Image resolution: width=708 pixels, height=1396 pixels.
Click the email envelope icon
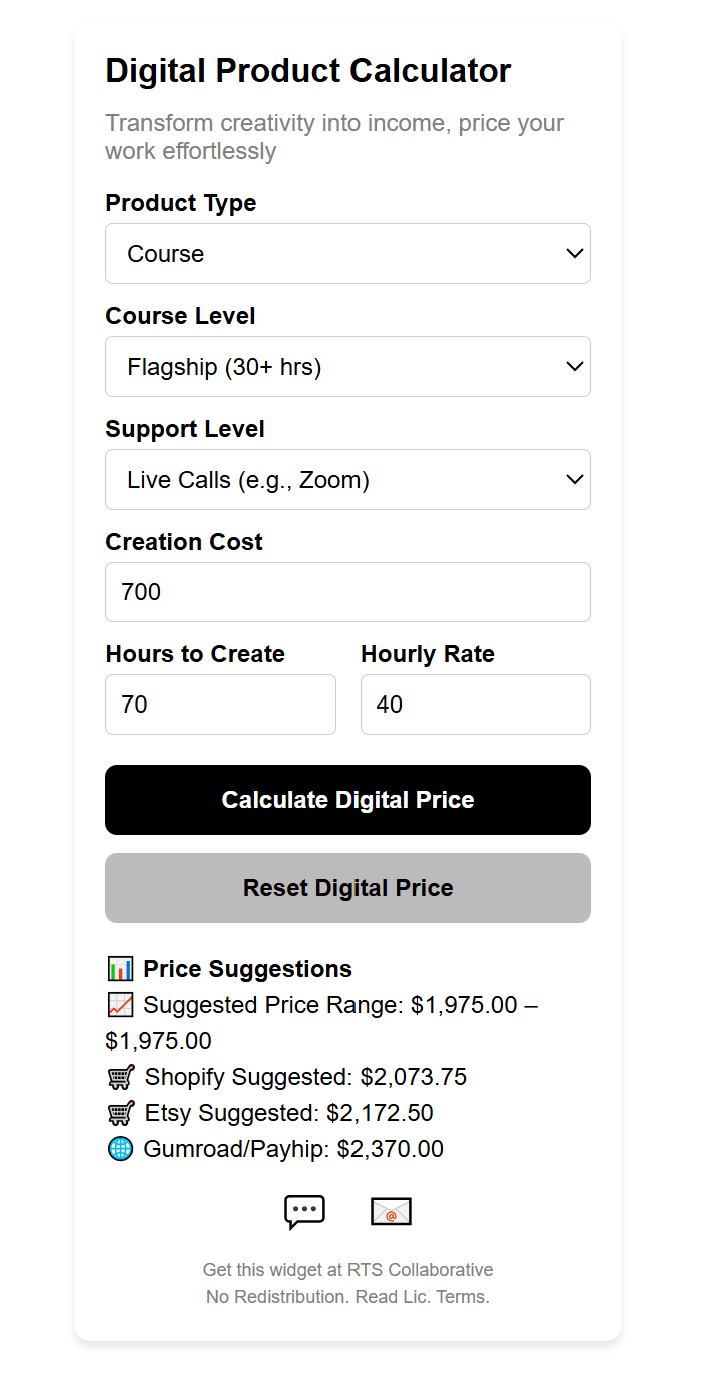pyautogui.click(x=391, y=1212)
